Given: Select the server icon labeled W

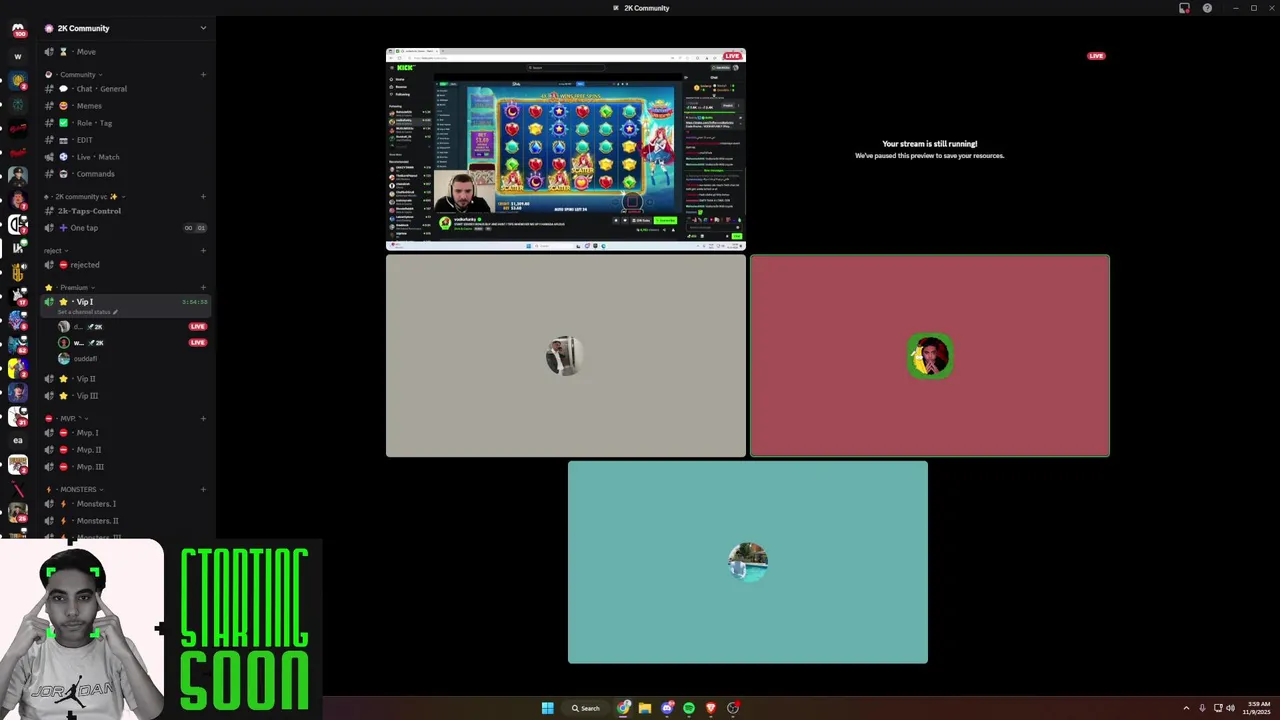Looking at the screenshot, I should click(18, 57).
